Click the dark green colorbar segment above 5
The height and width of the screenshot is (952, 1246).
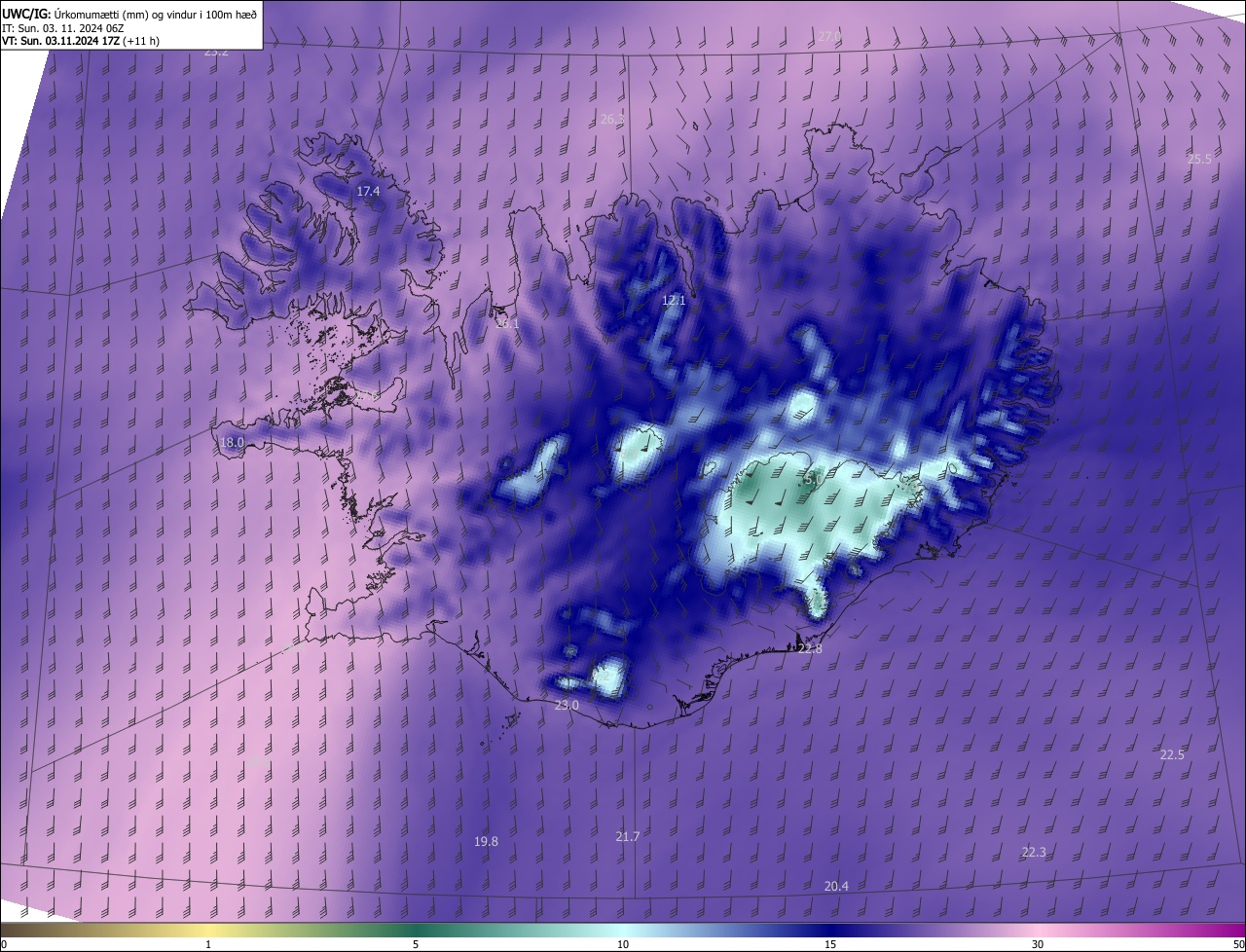(x=416, y=930)
